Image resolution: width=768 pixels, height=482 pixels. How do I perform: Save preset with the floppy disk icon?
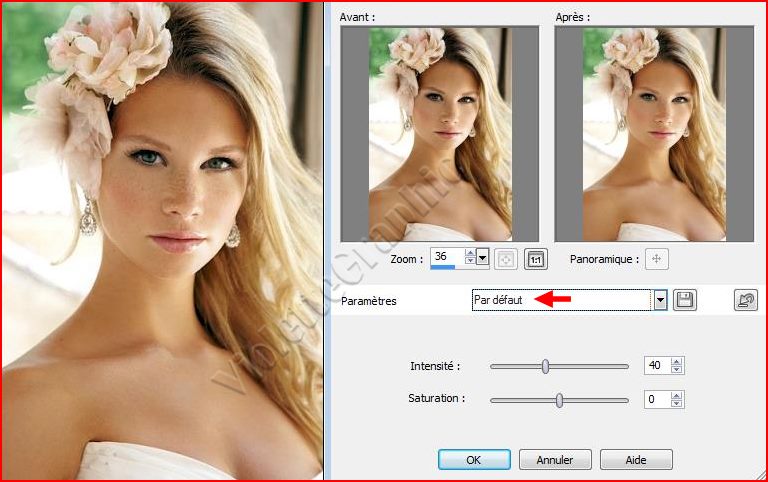(x=684, y=300)
